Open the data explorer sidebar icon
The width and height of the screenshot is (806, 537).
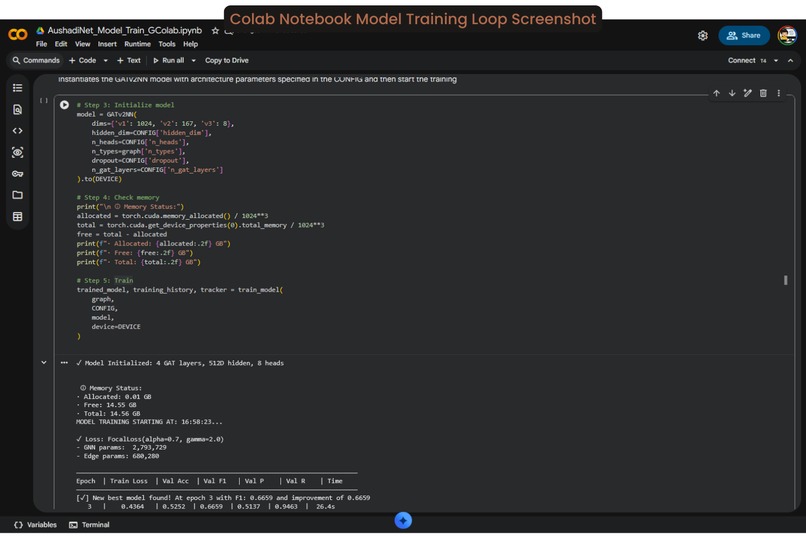17,152
